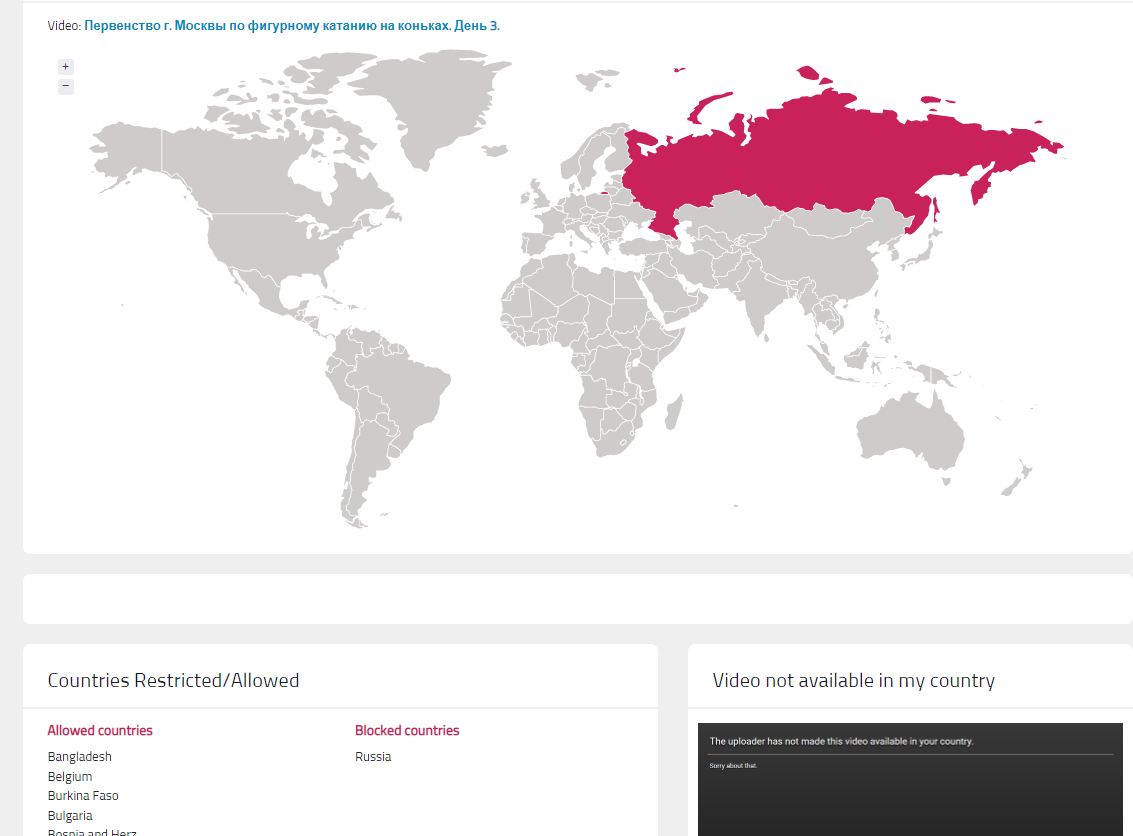Screen dimensions: 1133x836
Task: Click Russia under Blocked countries
Action: pyautogui.click(x=373, y=757)
